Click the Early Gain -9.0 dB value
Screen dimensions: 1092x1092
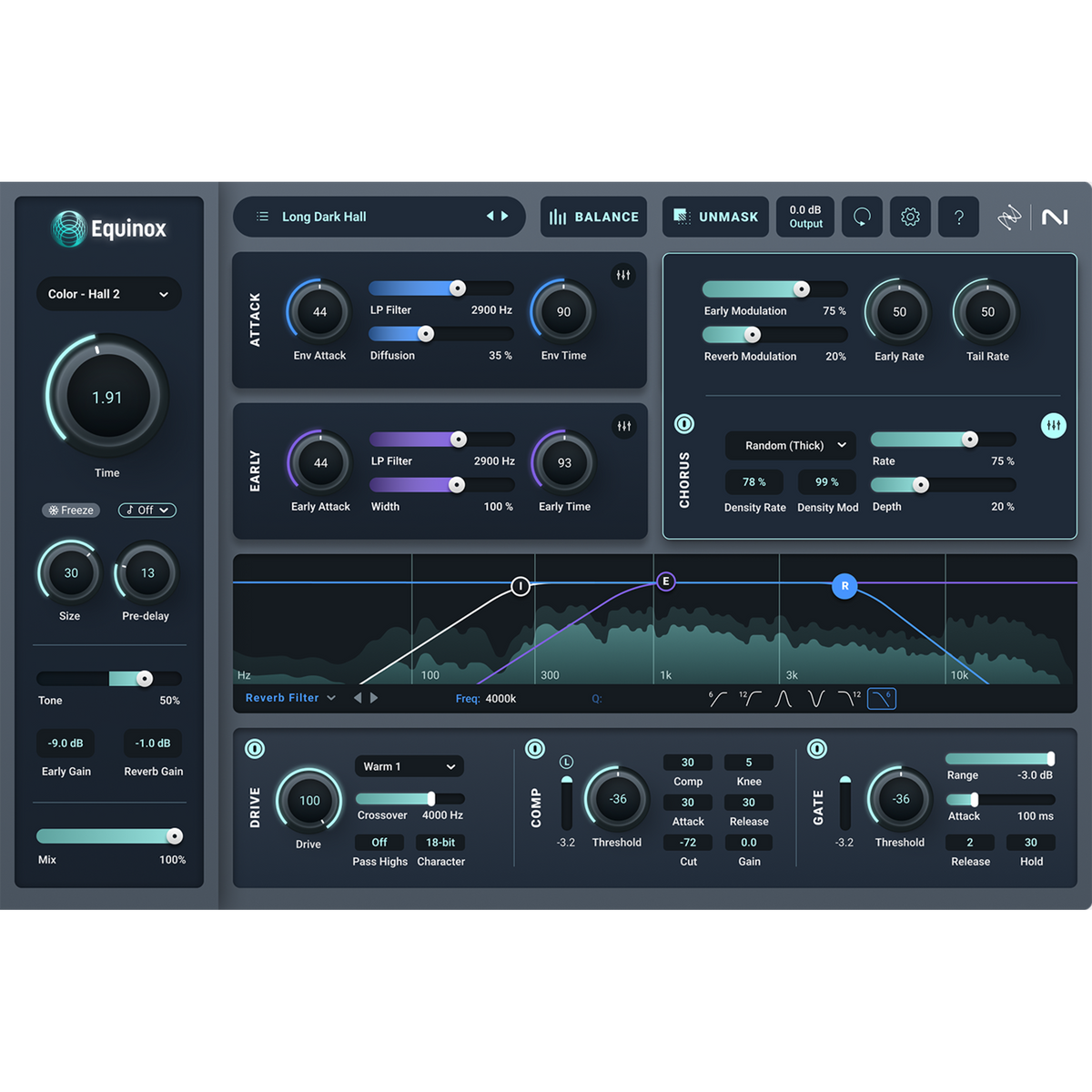[x=66, y=743]
